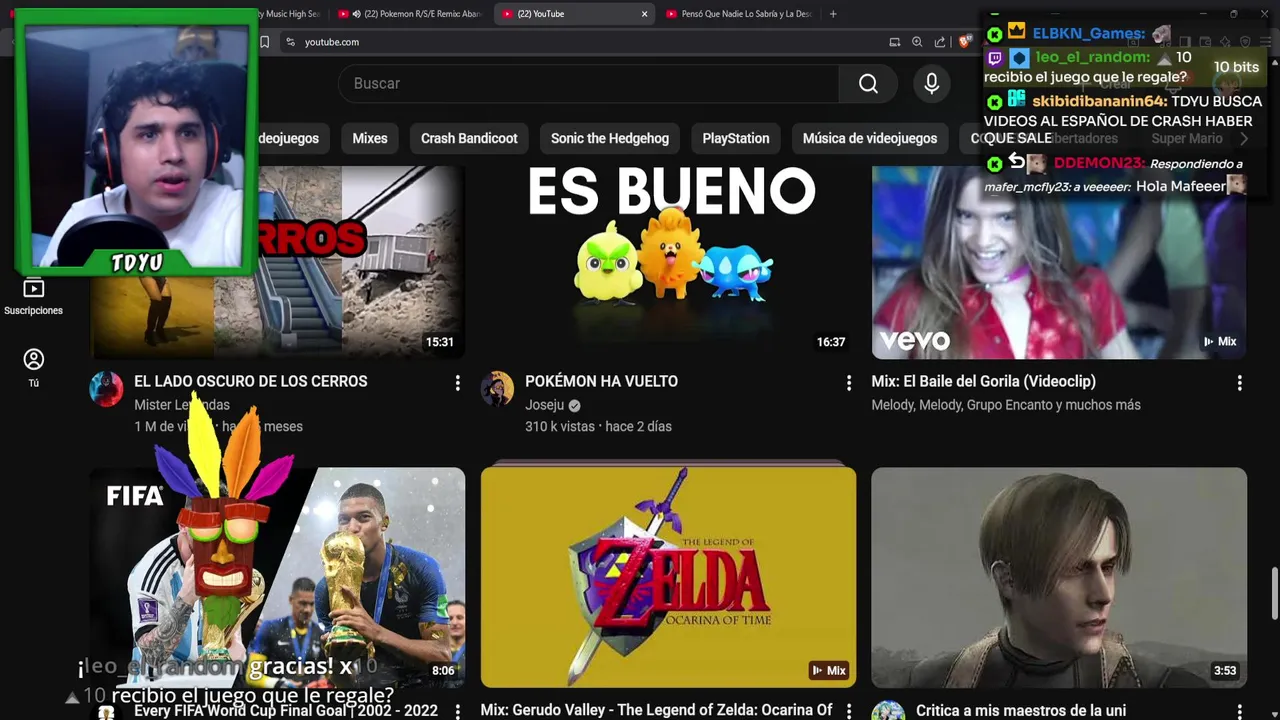Screen dimensions: 1280x720
Task: Open a new browser tab with plus
Action: tap(833, 14)
